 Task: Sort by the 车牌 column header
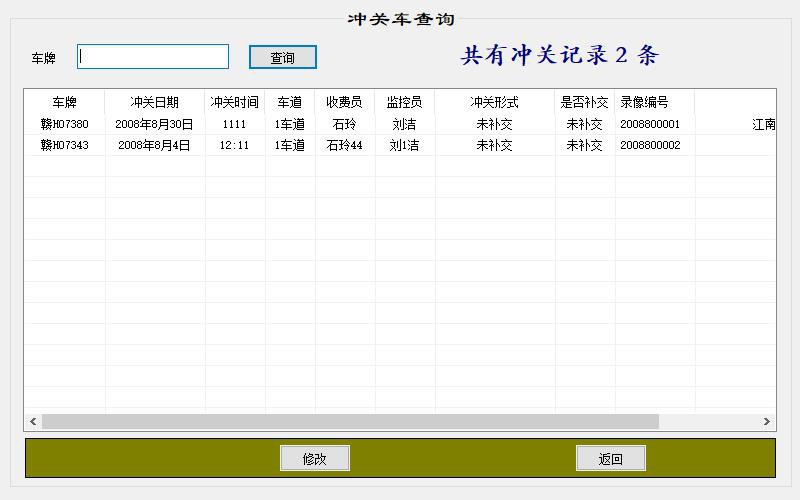click(64, 102)
